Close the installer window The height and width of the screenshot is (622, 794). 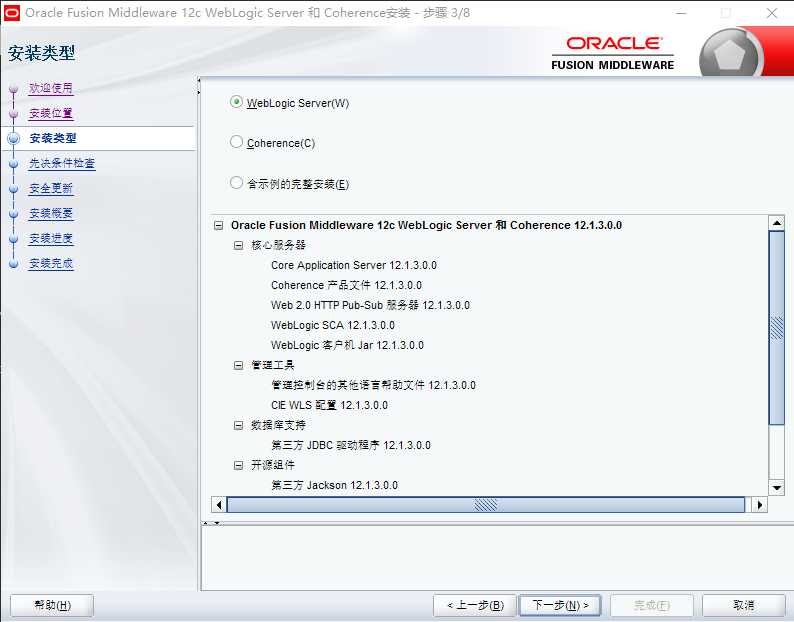(772, 13)
